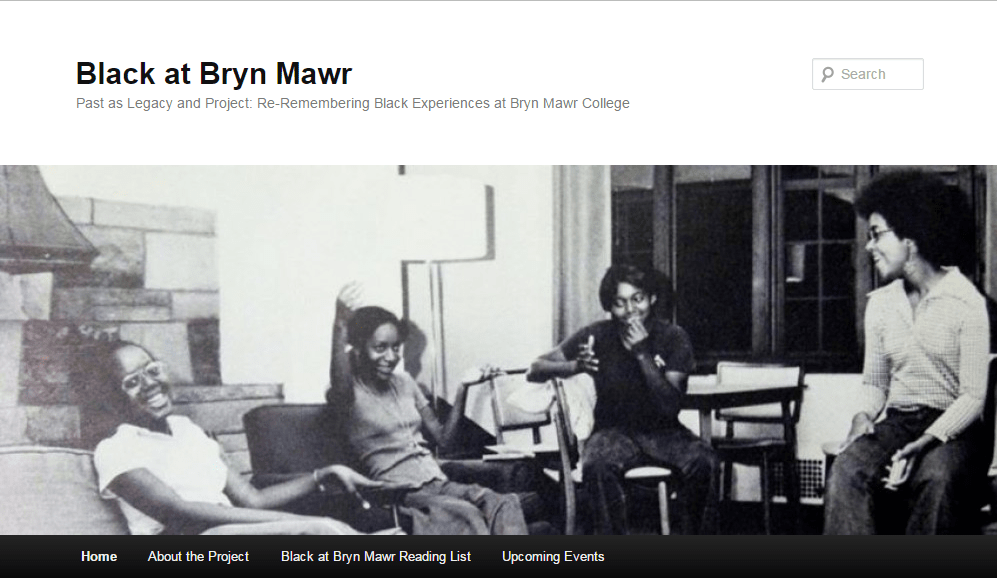The height and width of the screenshot is (578, 997).
Task: Click the Black at Bryn Mawr site title
Action: [x=214, y=73]
